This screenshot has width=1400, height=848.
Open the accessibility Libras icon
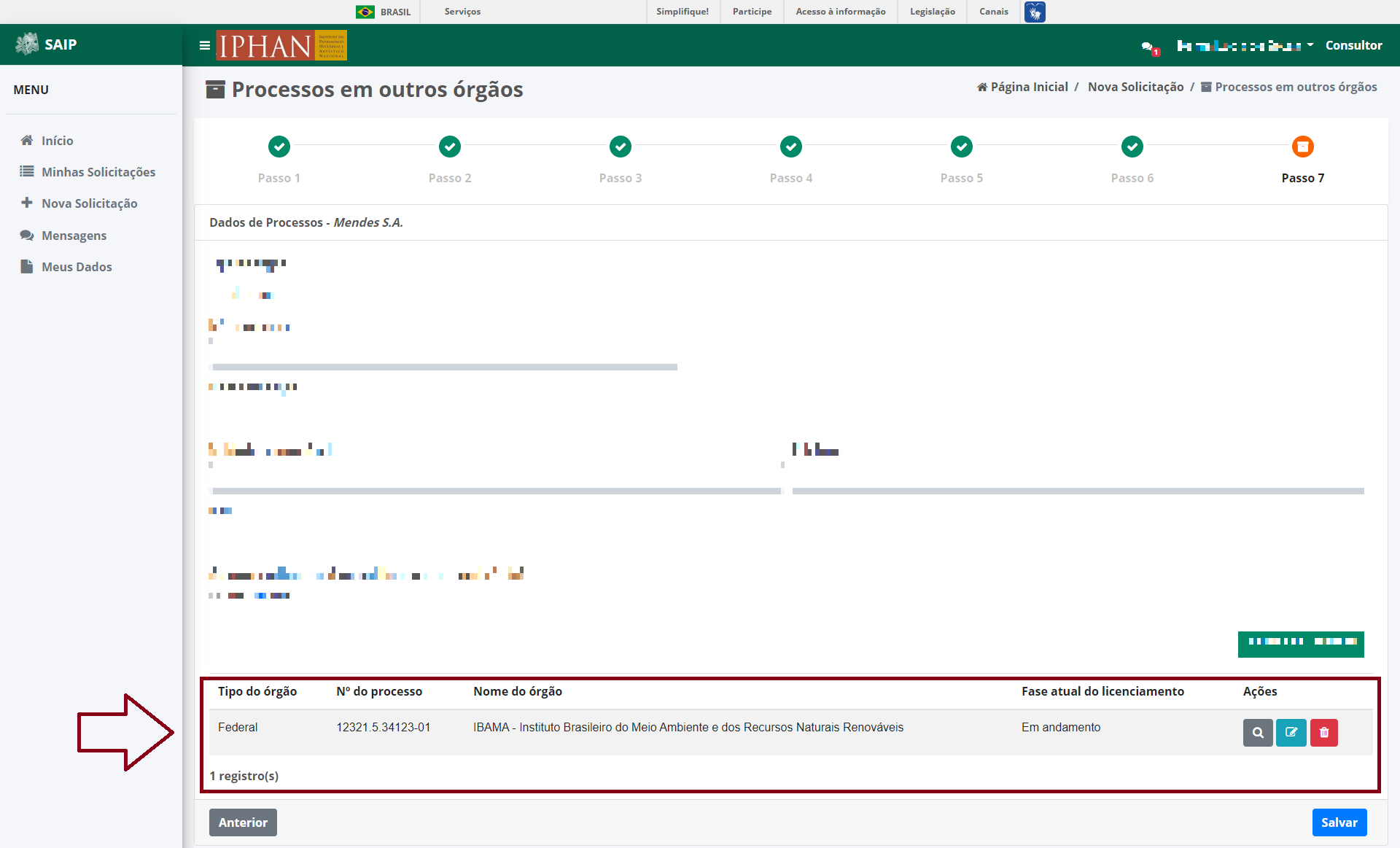(x=1035, y=12)
